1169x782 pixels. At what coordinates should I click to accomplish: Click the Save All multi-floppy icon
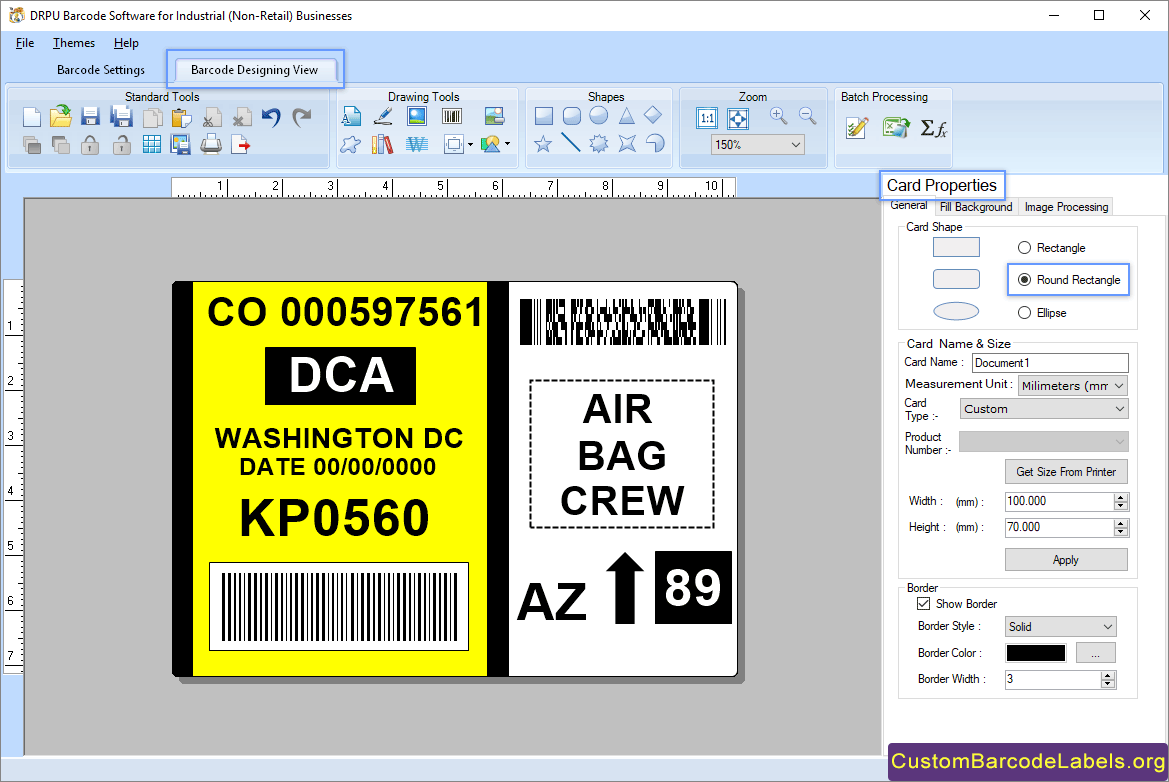click(x=121, y=116)
